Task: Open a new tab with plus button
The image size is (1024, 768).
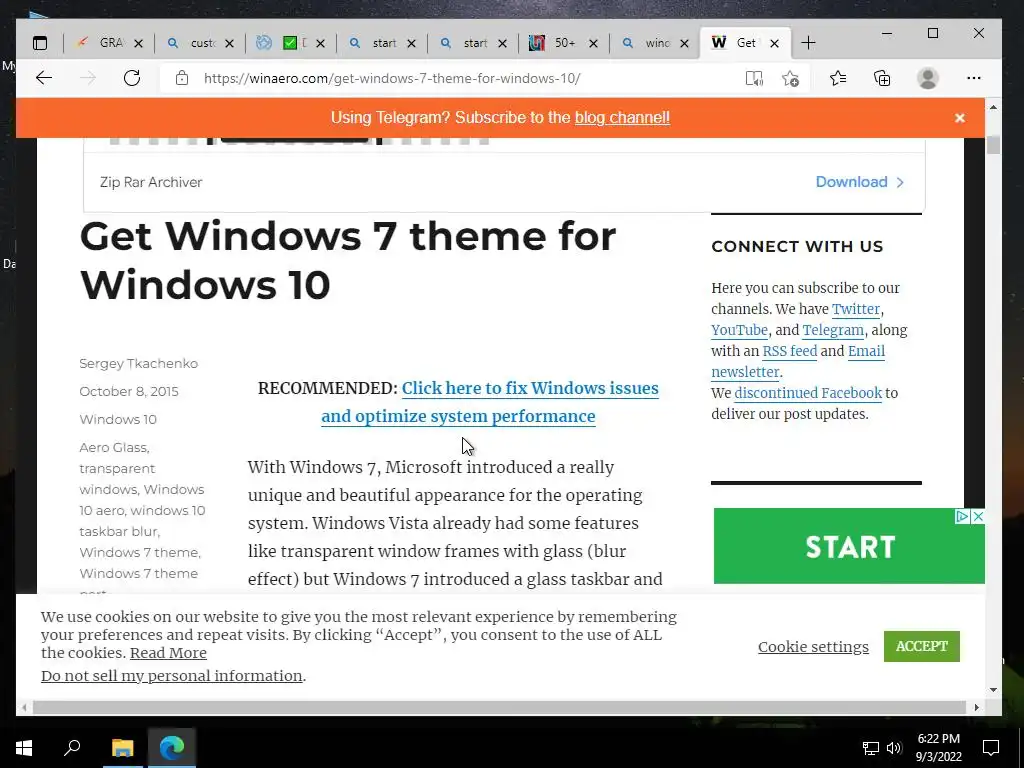Action: 808,43
